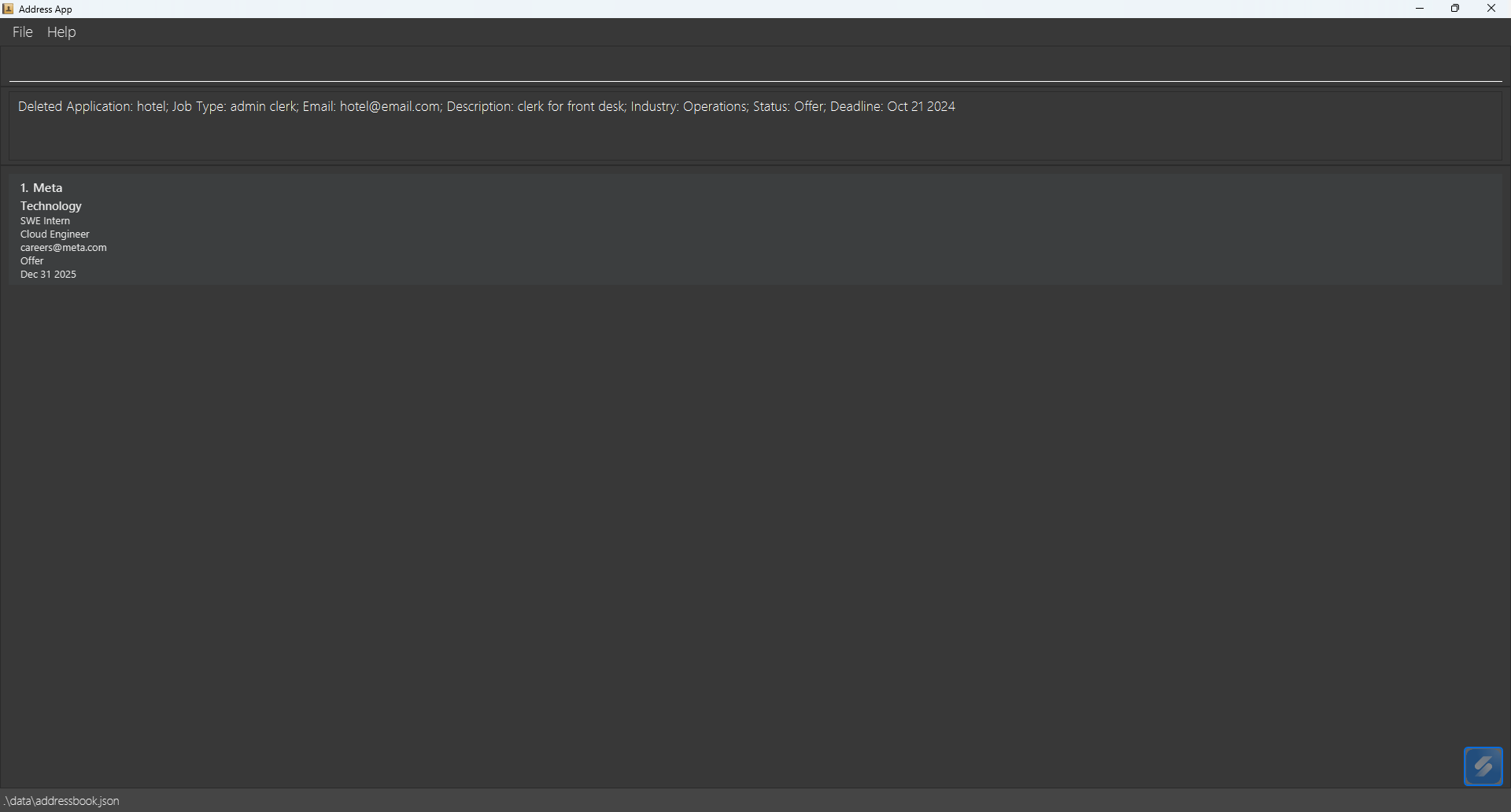1511x812 pixels.
Task: Click the floating chatbot assistant icon
Action: tap(1483, 765)
